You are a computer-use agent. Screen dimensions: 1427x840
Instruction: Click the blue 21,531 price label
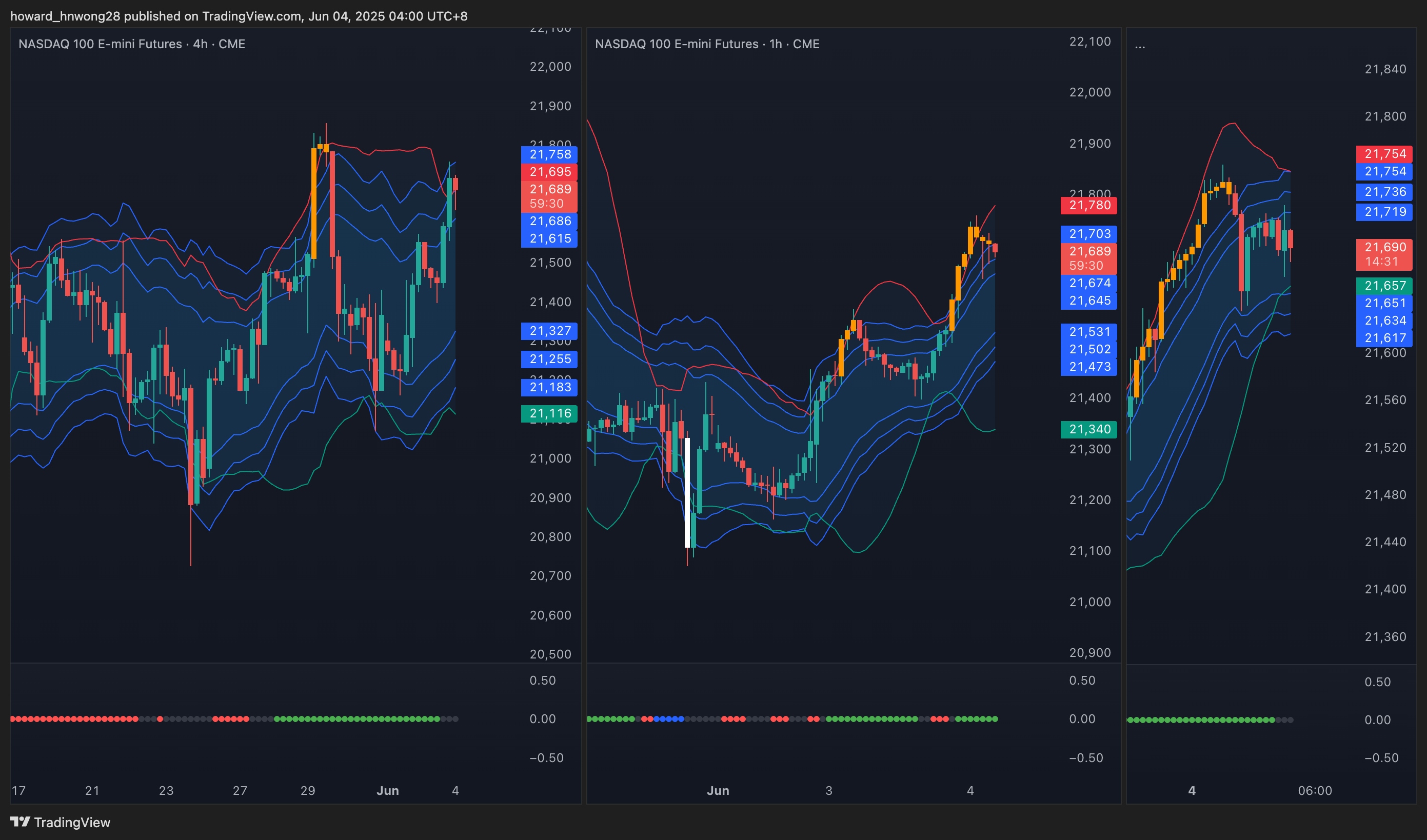pos(1089,332)
